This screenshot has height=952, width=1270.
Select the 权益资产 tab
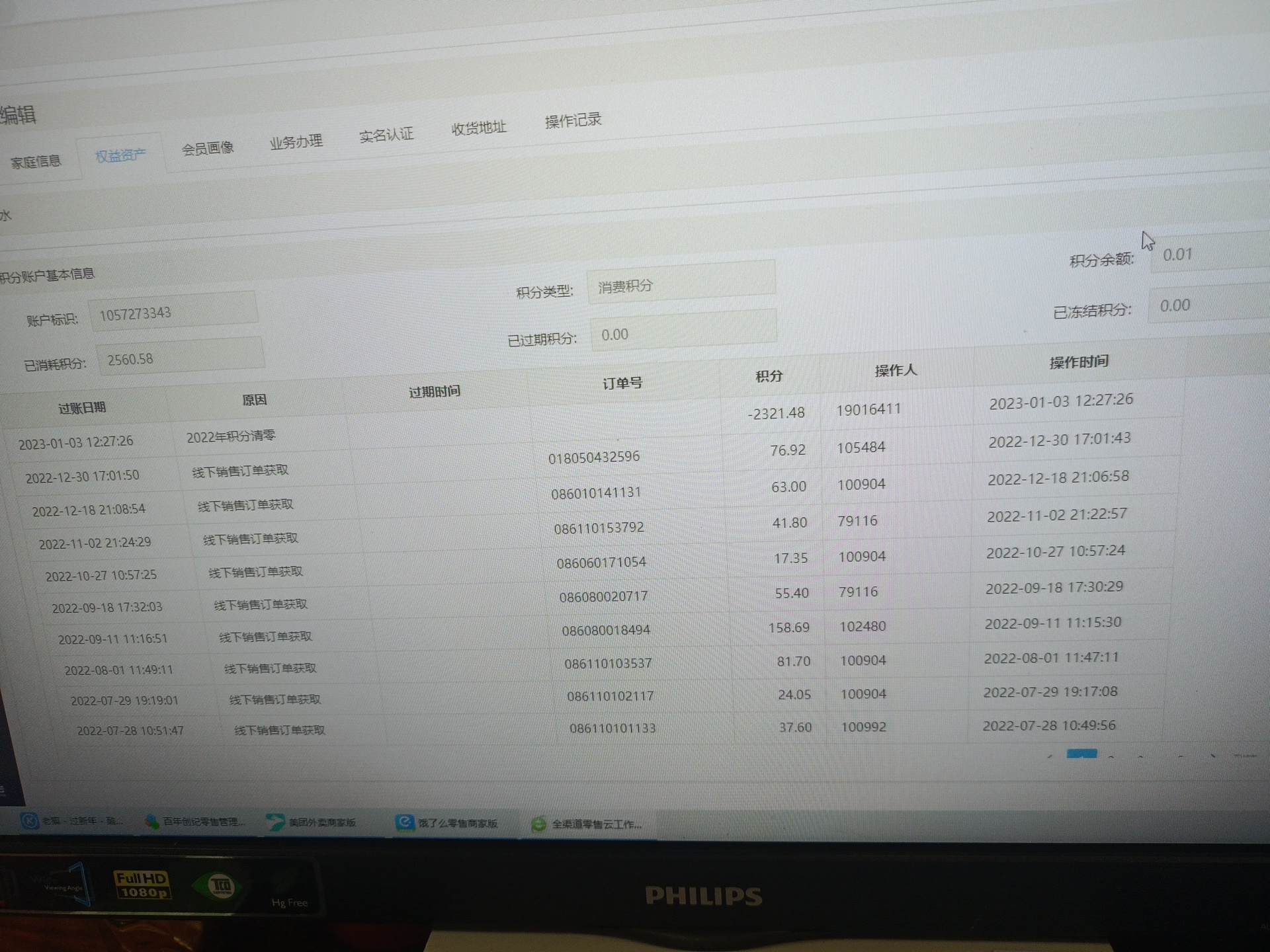pyautogui.click(x=120, y=155)
